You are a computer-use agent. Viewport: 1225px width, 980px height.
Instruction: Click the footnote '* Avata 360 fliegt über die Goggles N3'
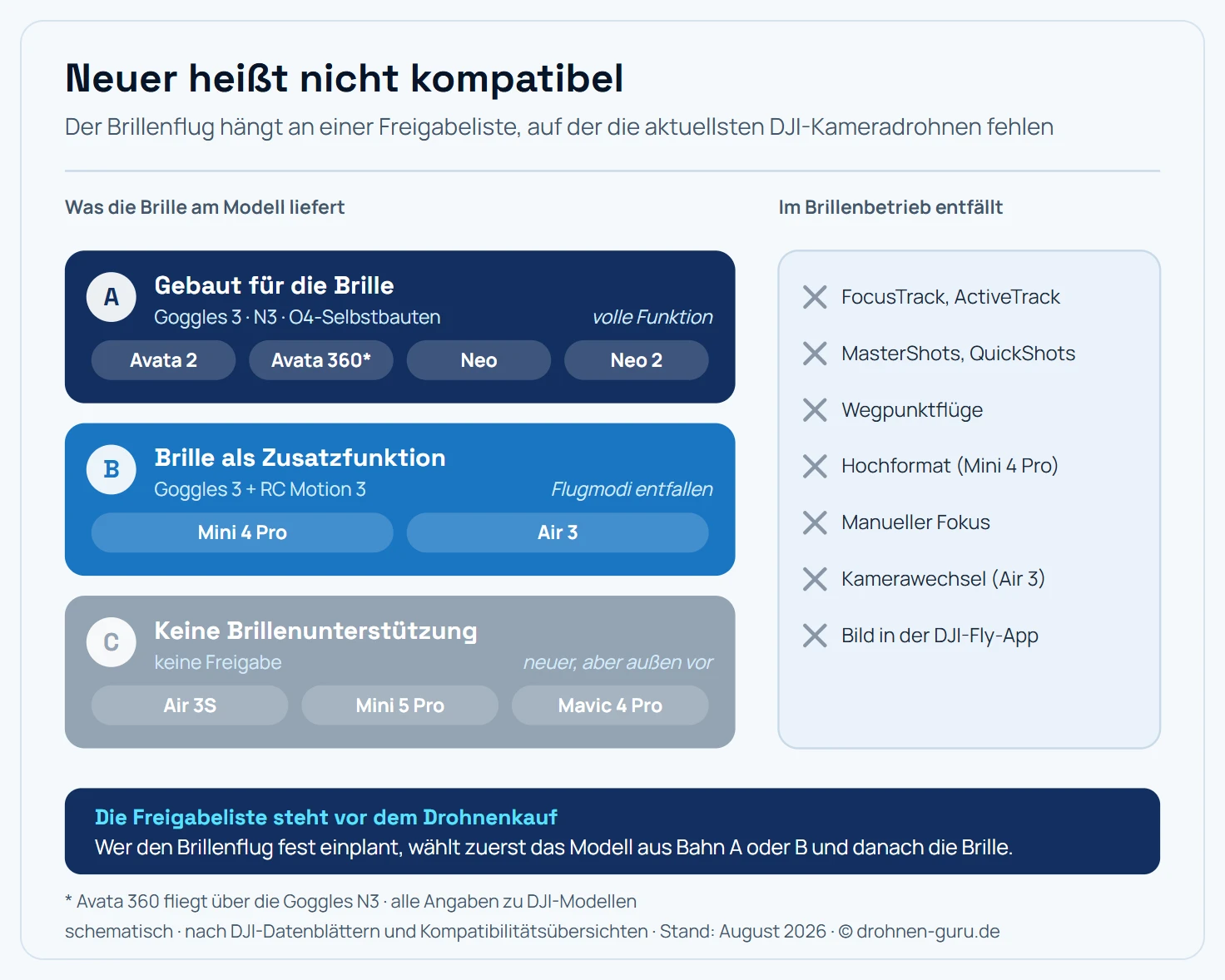(222, 902)
